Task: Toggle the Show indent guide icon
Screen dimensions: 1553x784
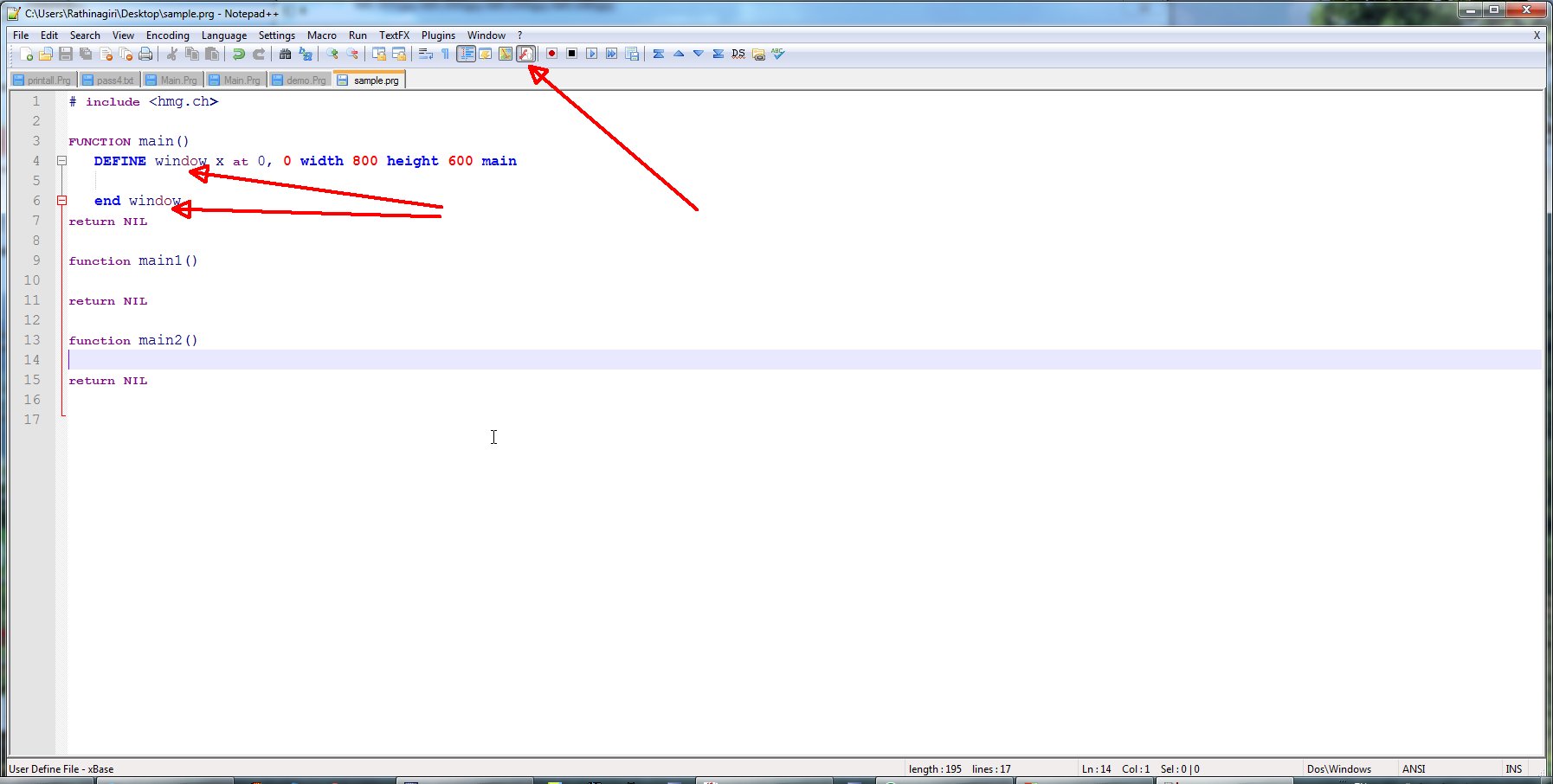Action: (x=466, y=54)
